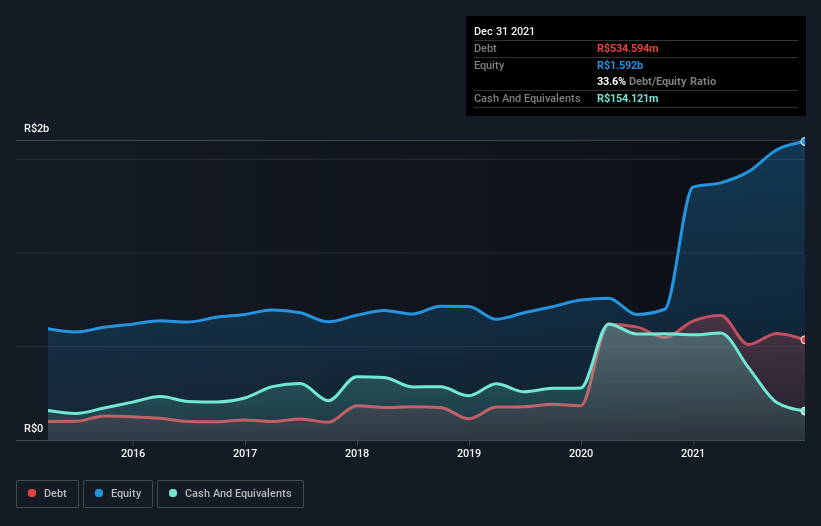
Task: Click the R$534.594m debt value
Action: pos(628,48)
